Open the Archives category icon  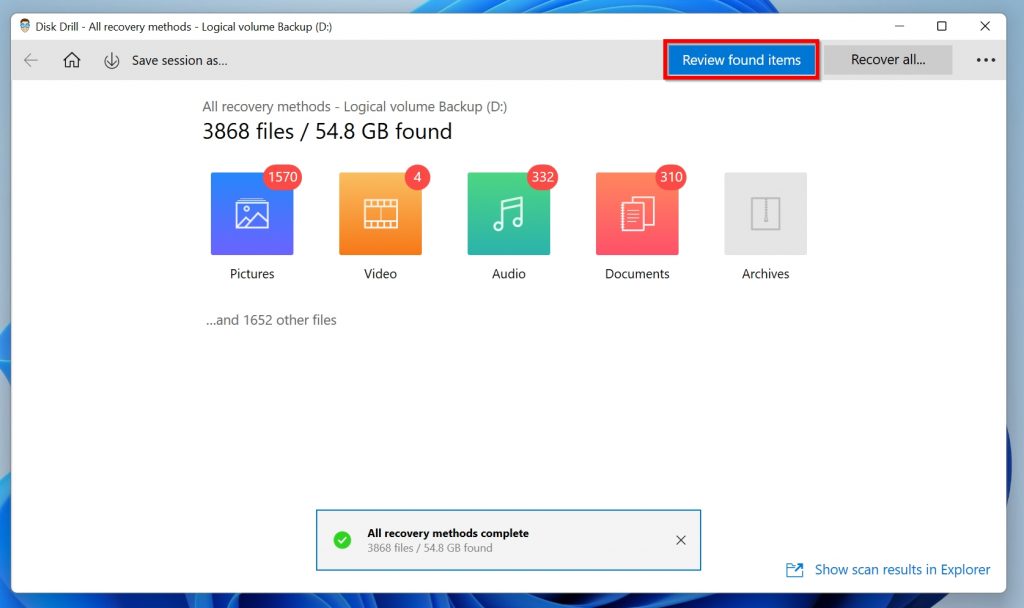(765, 213)
